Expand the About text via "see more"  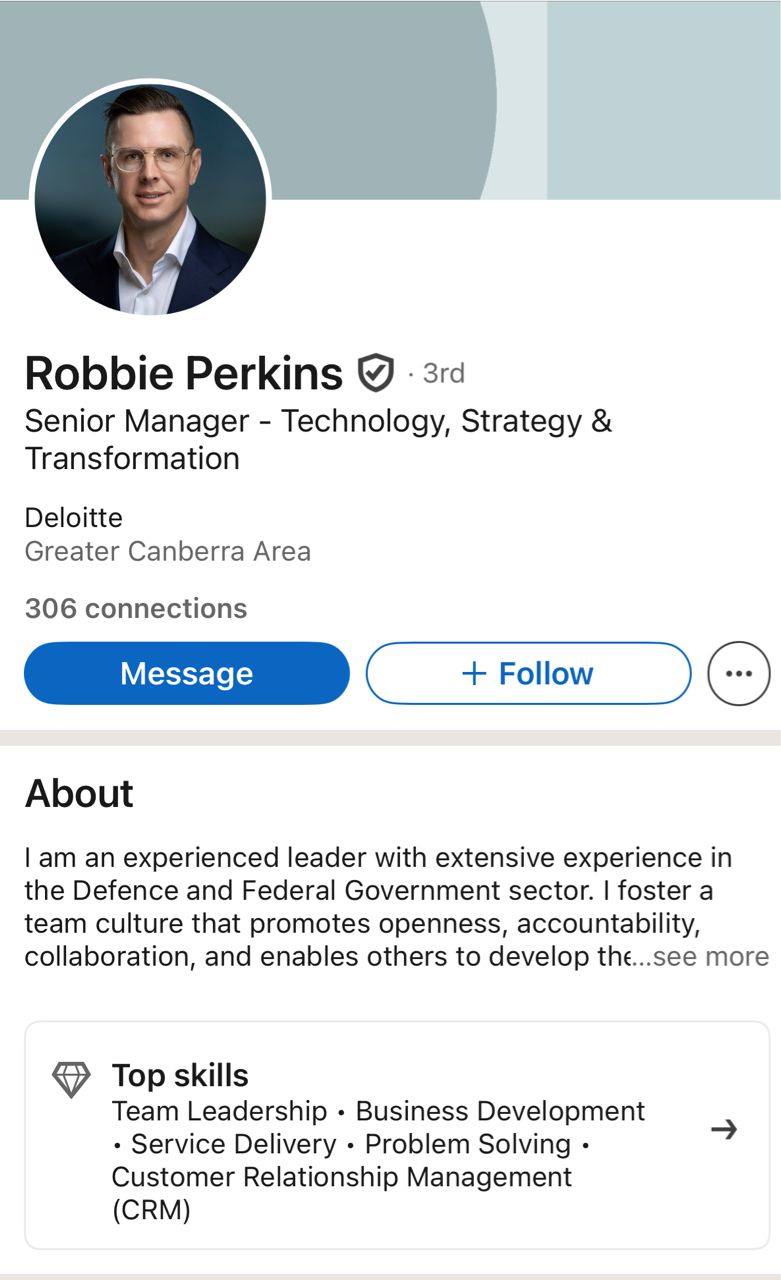pyautogui.click(x=708, y=957)
